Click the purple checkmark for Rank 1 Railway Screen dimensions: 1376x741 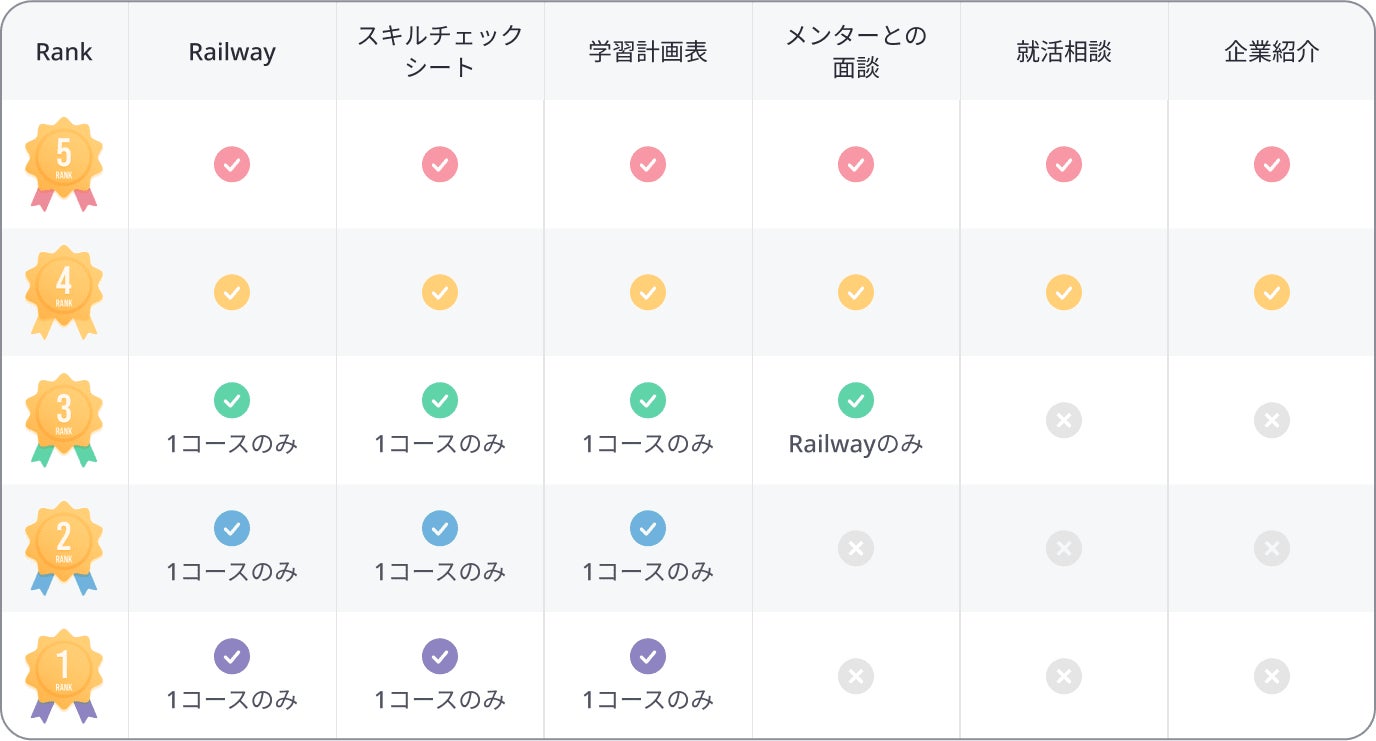(232, 656)
